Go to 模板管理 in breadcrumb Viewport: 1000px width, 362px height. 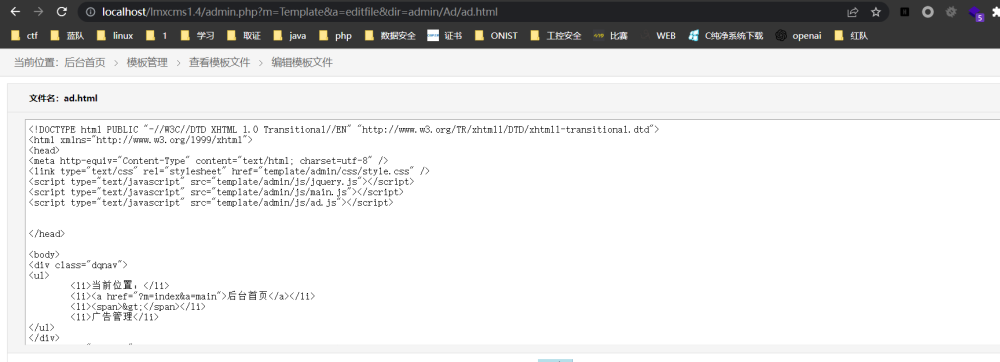[x=147, y=62]
